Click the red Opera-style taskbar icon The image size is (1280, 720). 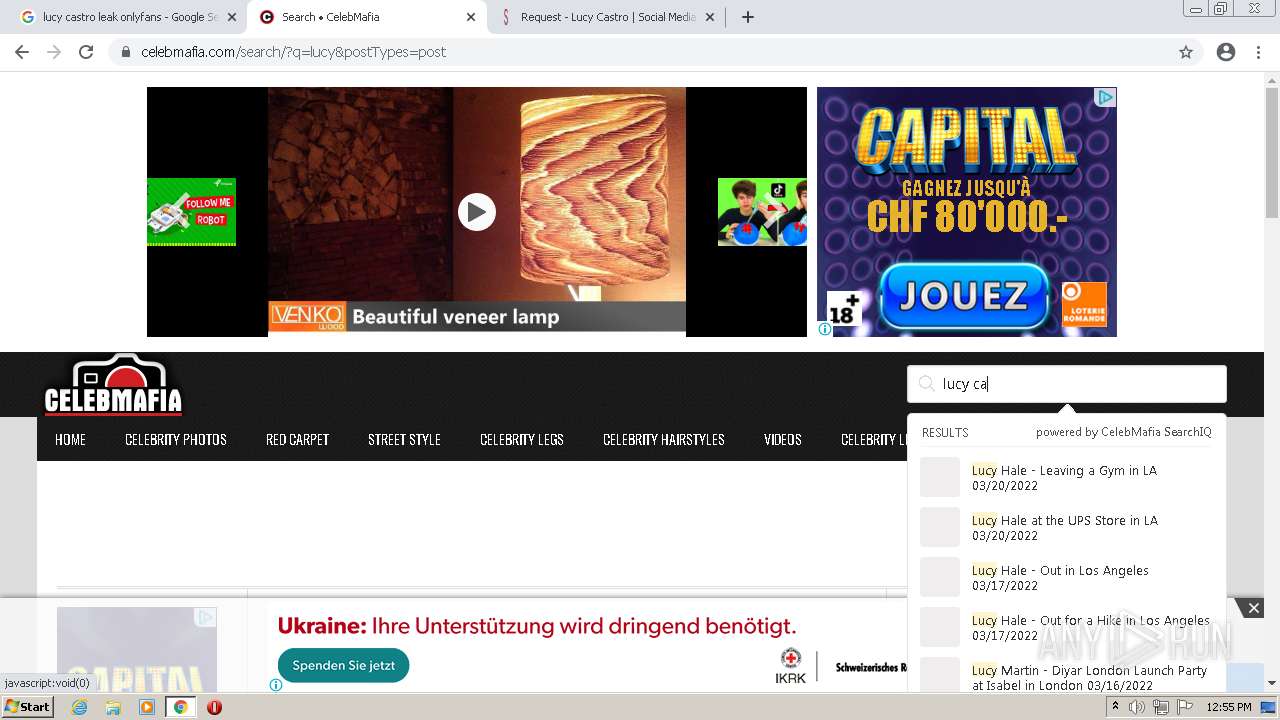(x=214, y=707)
